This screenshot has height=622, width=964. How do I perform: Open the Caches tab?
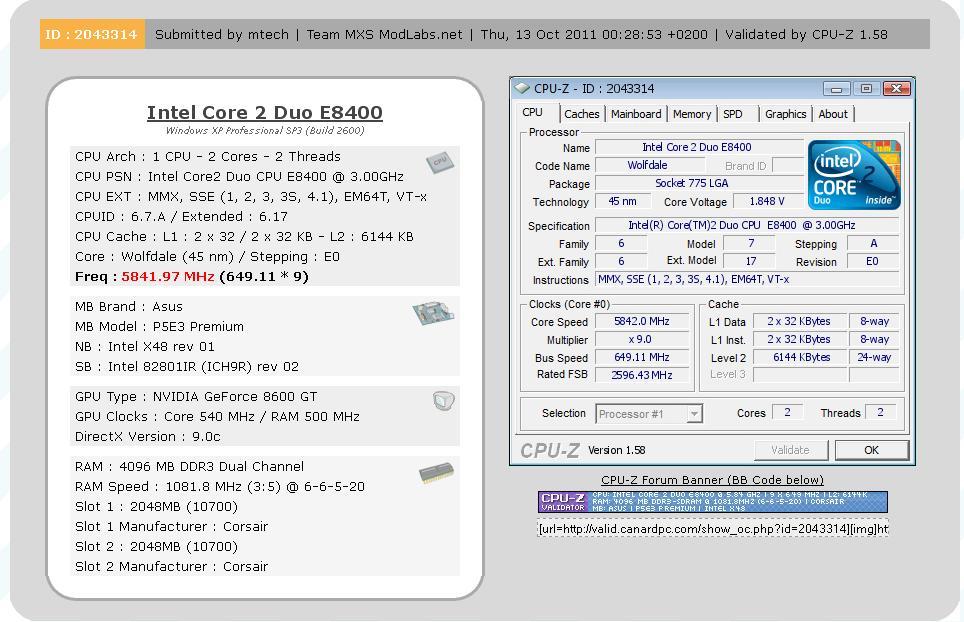pyautogui.click(x=581, y=114)
